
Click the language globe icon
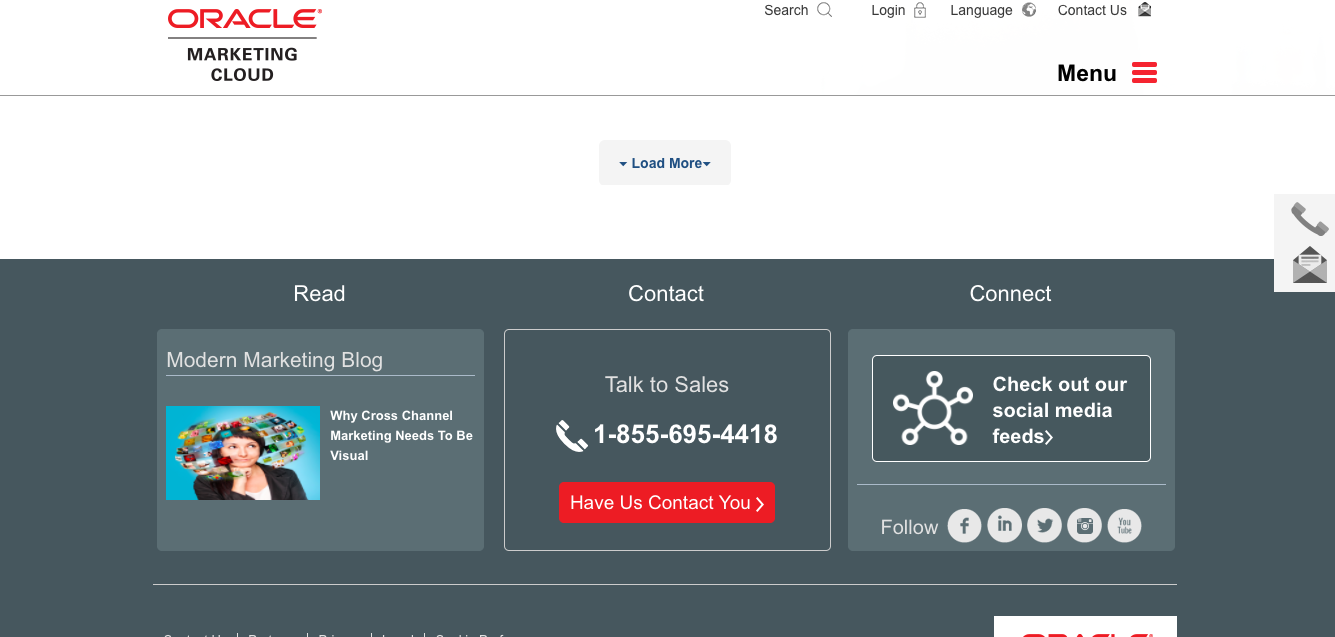(x=1029, y=10)
